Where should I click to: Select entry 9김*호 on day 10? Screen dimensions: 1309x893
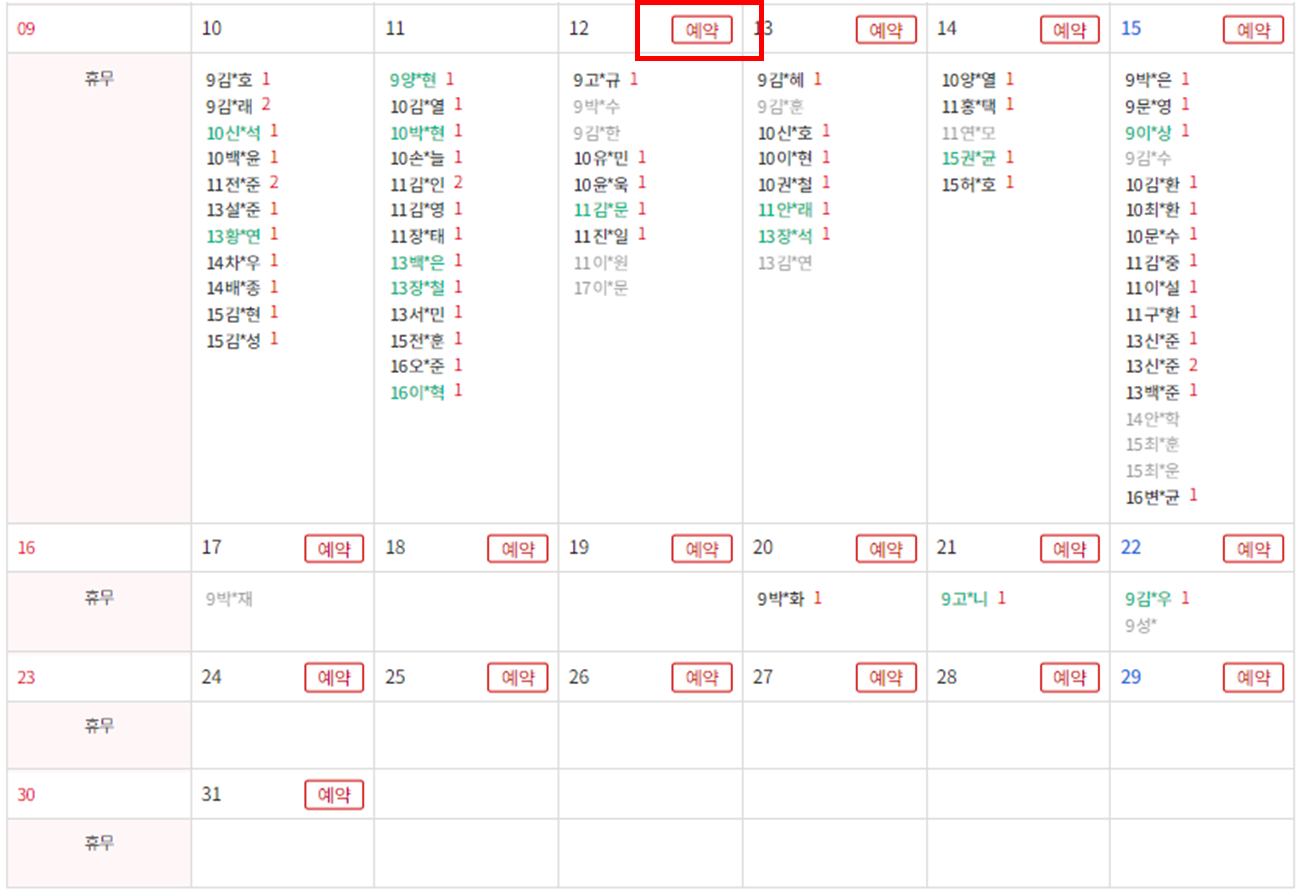point(230,80)
